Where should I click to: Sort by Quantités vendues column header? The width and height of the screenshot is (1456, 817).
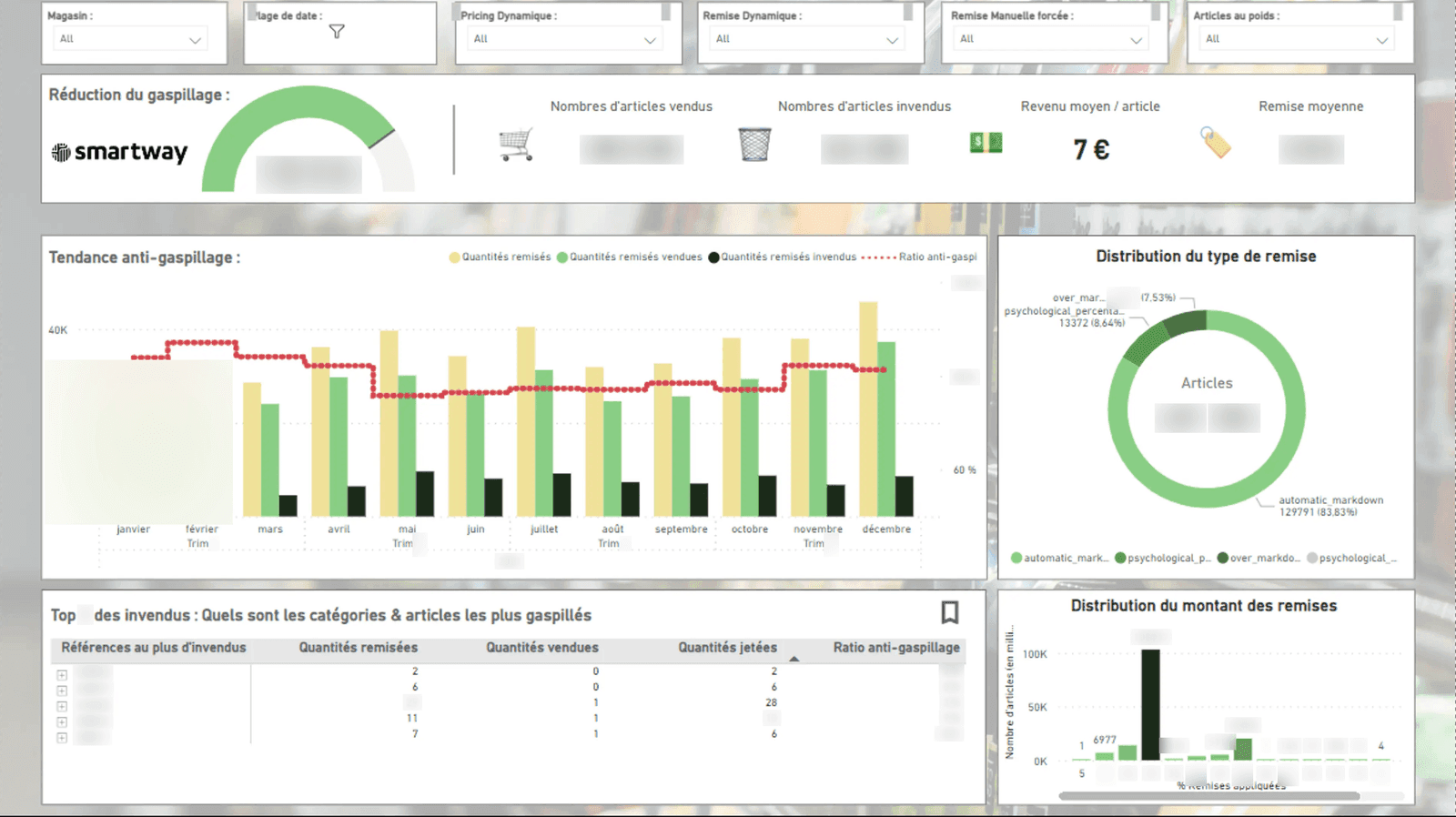(542, 648)
